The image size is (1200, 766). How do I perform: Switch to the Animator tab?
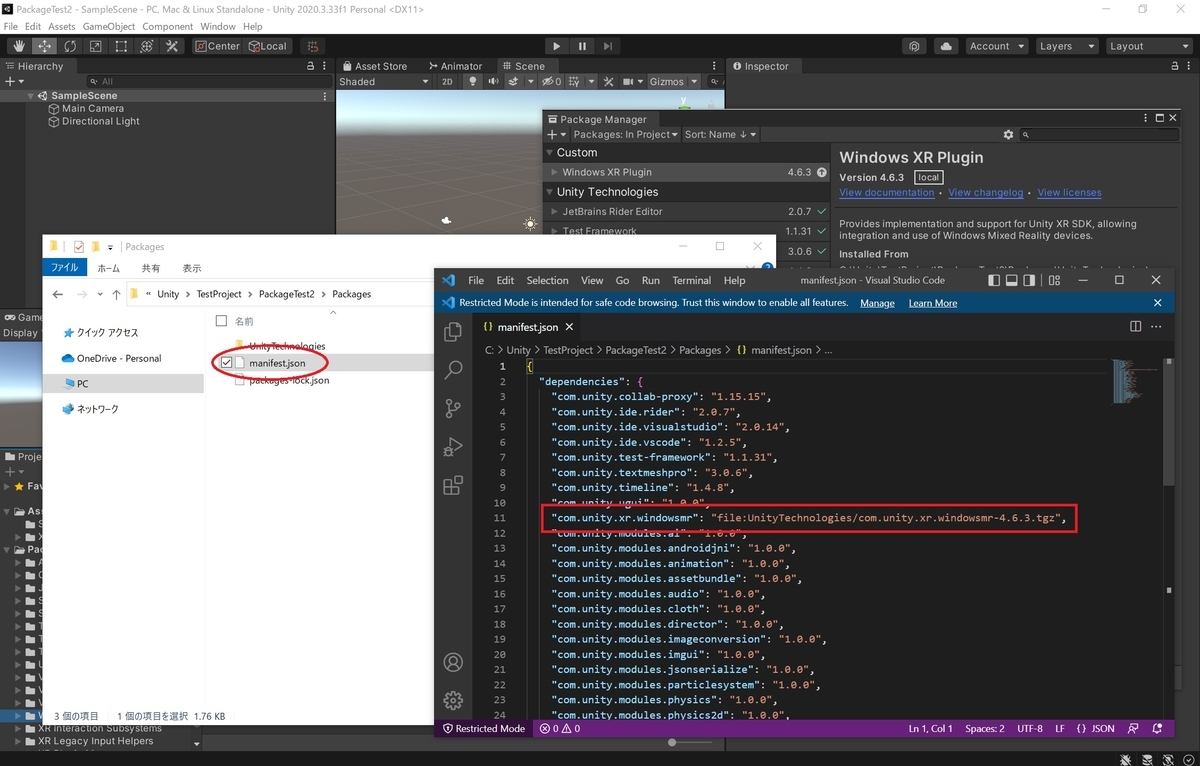(454, 66)
